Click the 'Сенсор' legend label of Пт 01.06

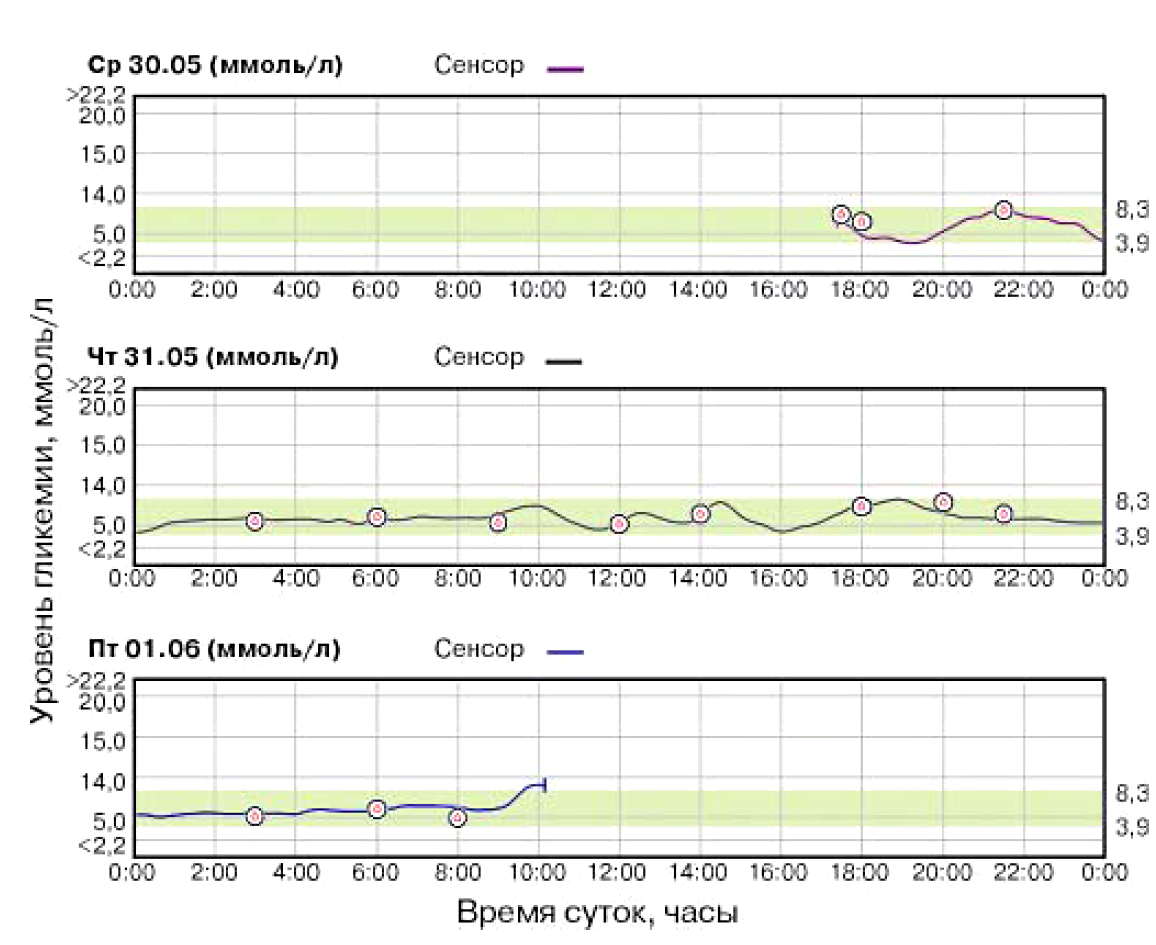click(x=479, y=649)
